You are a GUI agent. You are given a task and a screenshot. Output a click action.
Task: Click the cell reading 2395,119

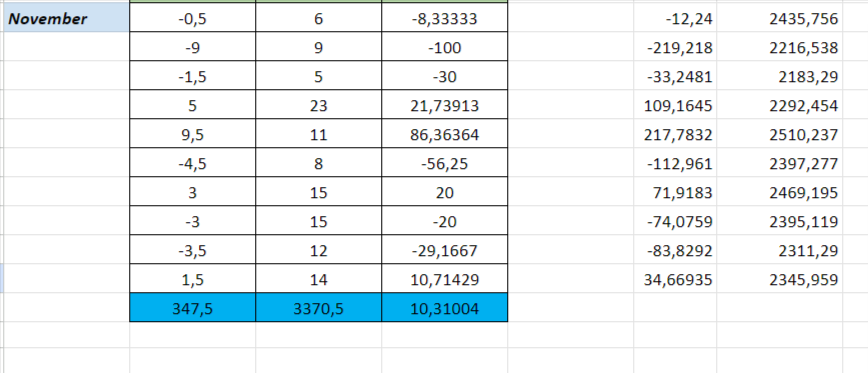click(779, 221)
